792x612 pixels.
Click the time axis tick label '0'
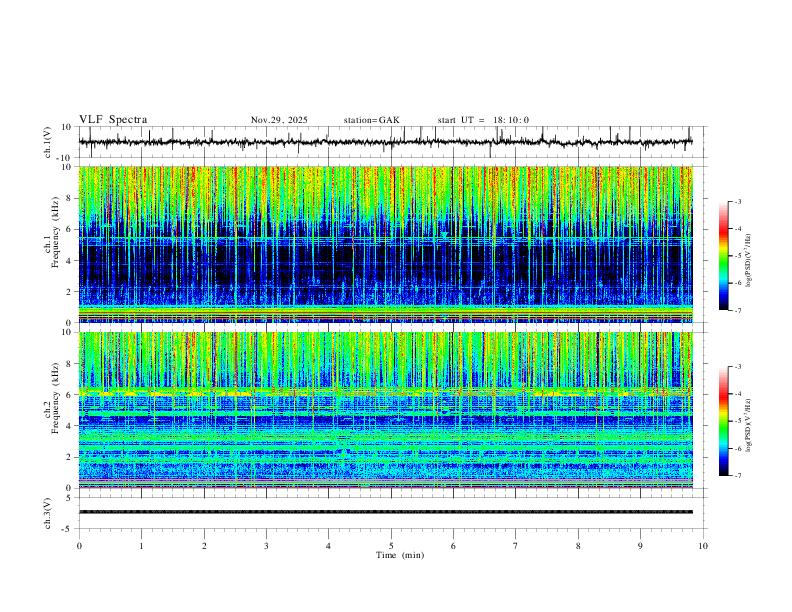tap(79, 546)
